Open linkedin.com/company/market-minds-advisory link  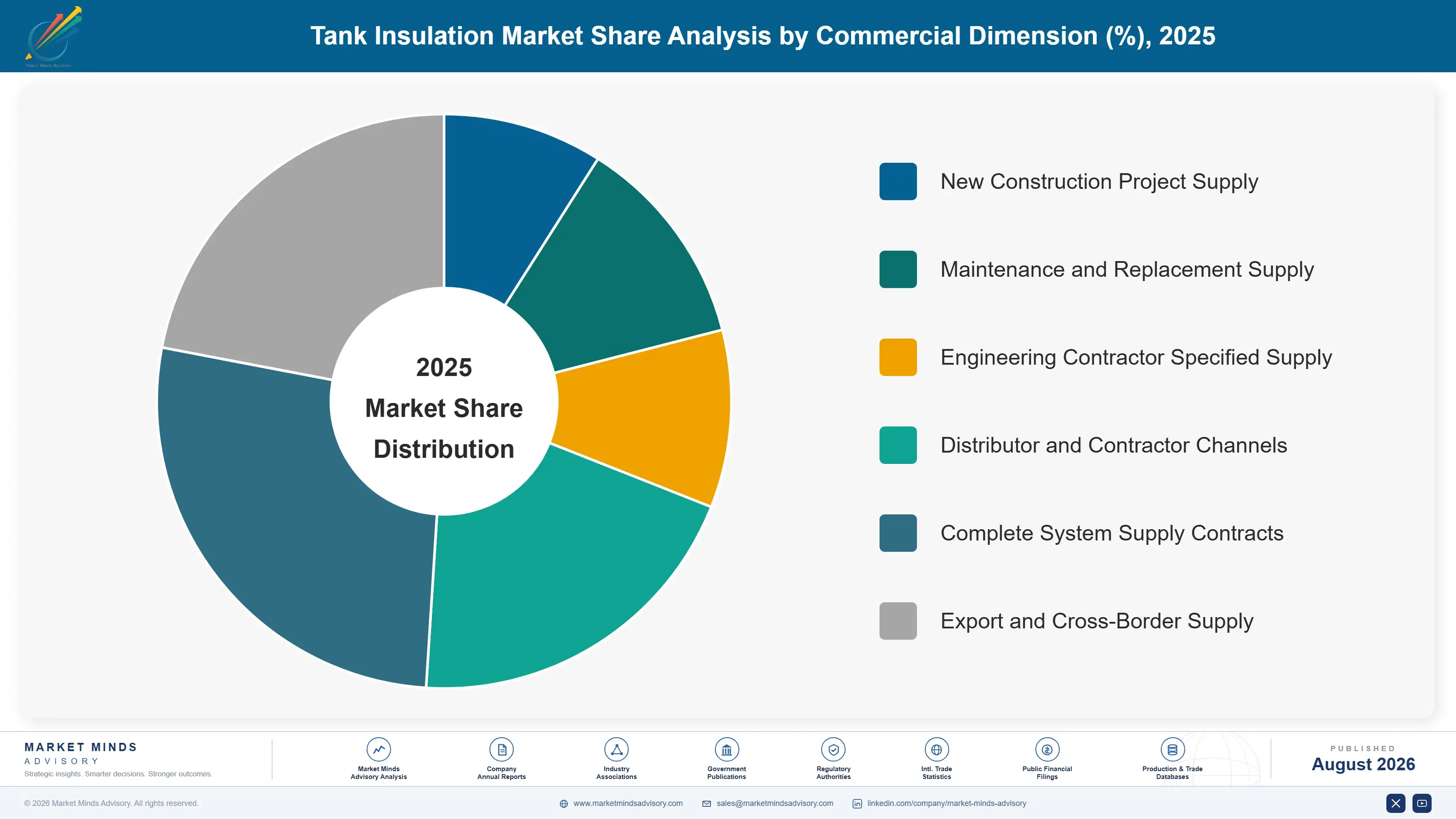[946, 803]
